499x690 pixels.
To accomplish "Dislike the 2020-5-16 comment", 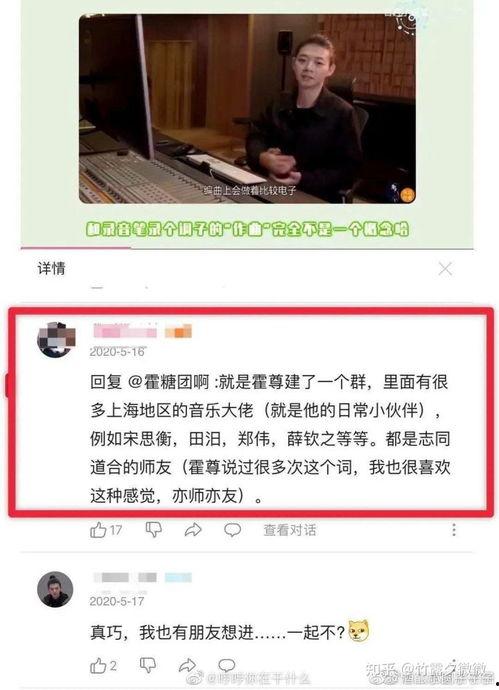I will point(153,530).
